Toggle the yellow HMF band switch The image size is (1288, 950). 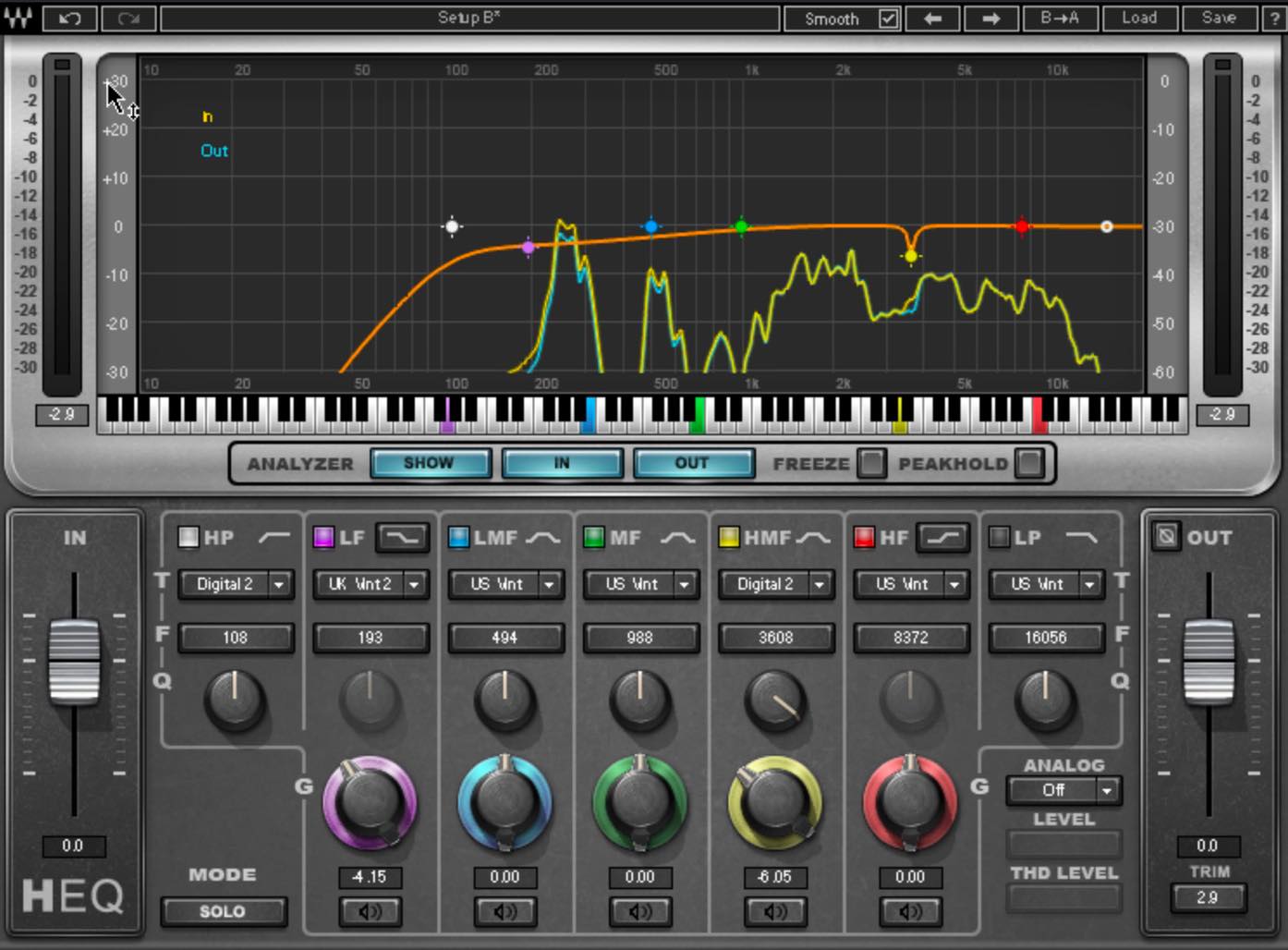(x=729, y=537)
